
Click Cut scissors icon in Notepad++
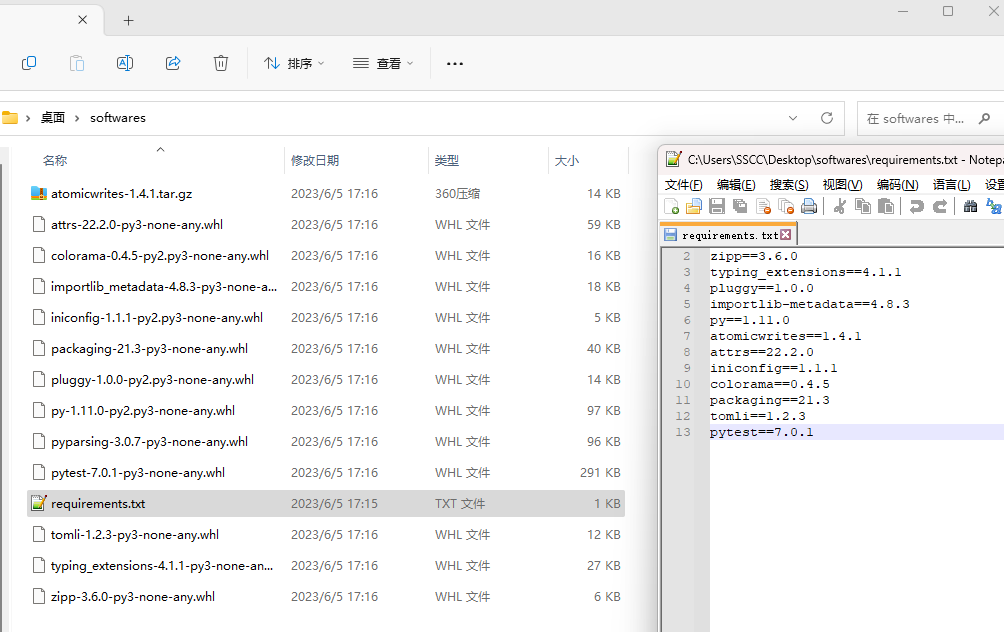pos(839,206)
